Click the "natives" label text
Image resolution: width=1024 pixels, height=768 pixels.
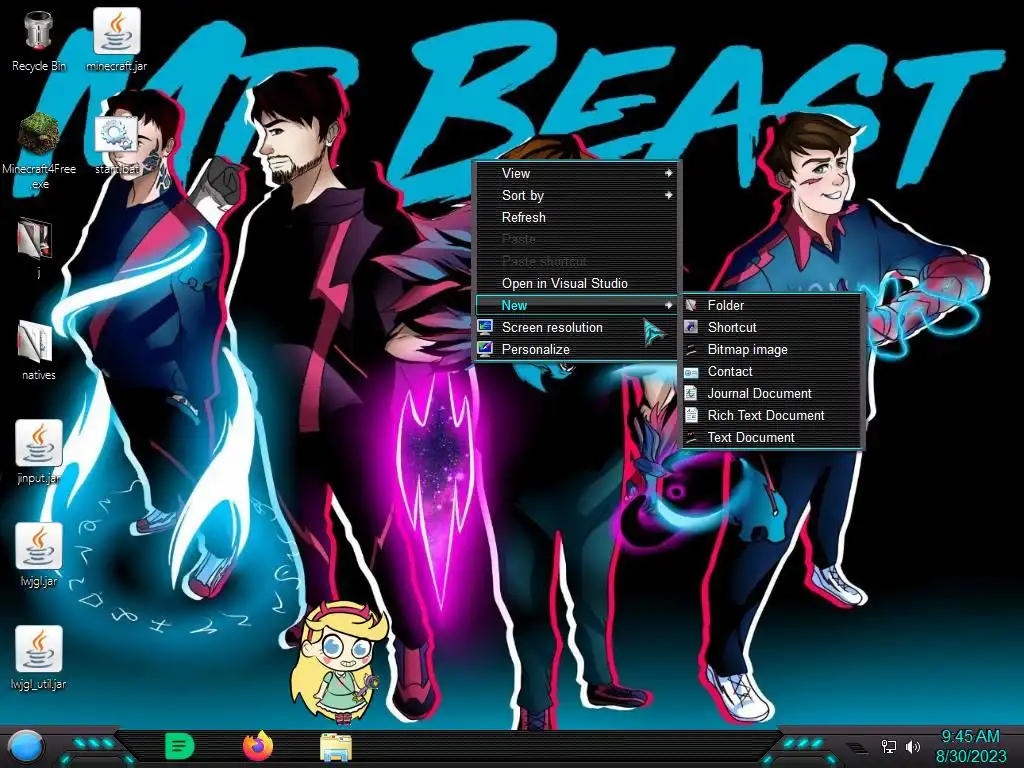point(39,375)
